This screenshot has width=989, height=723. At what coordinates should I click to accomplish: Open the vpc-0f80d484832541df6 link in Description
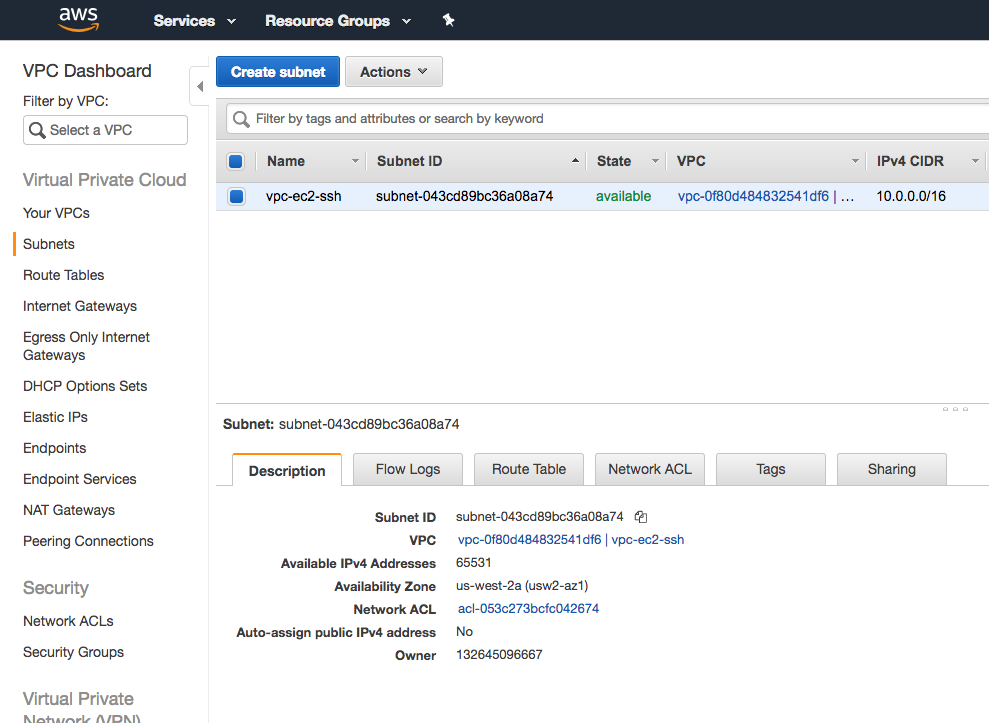click(x=529, y=540)
